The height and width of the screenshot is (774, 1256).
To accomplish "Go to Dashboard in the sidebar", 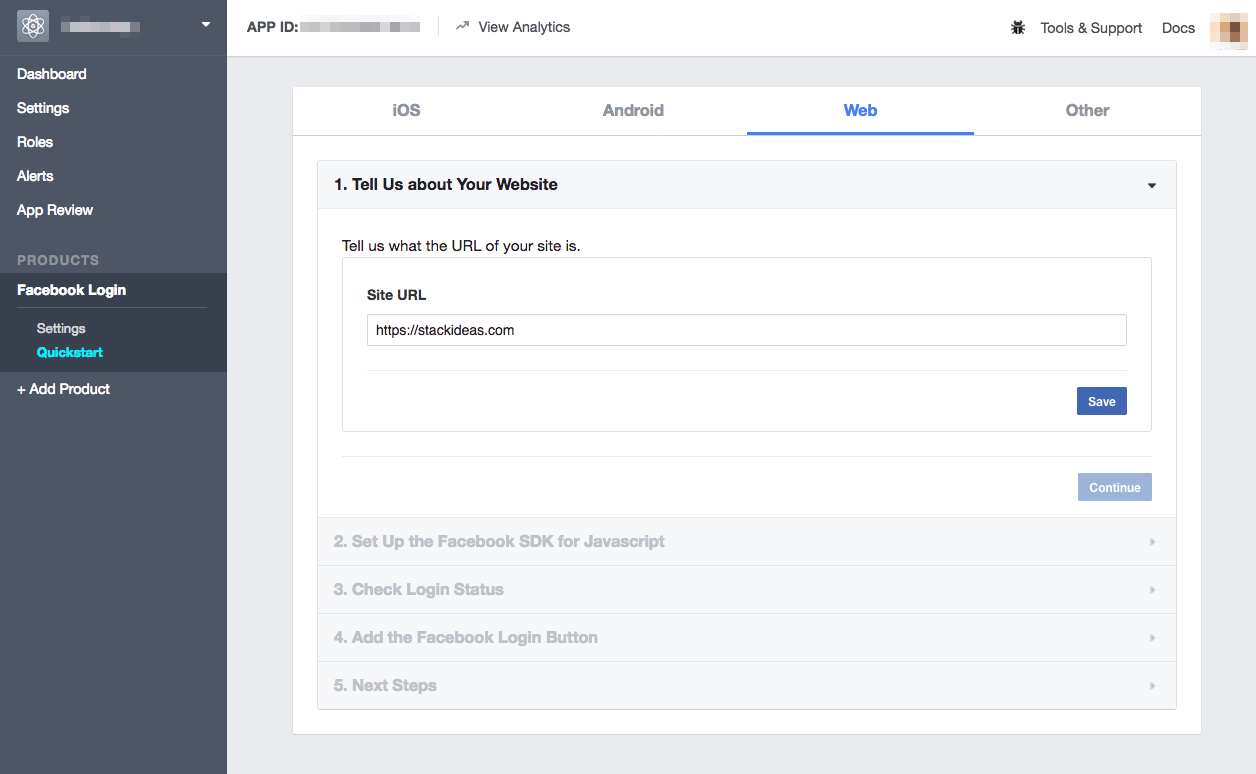I will (52, 74).
